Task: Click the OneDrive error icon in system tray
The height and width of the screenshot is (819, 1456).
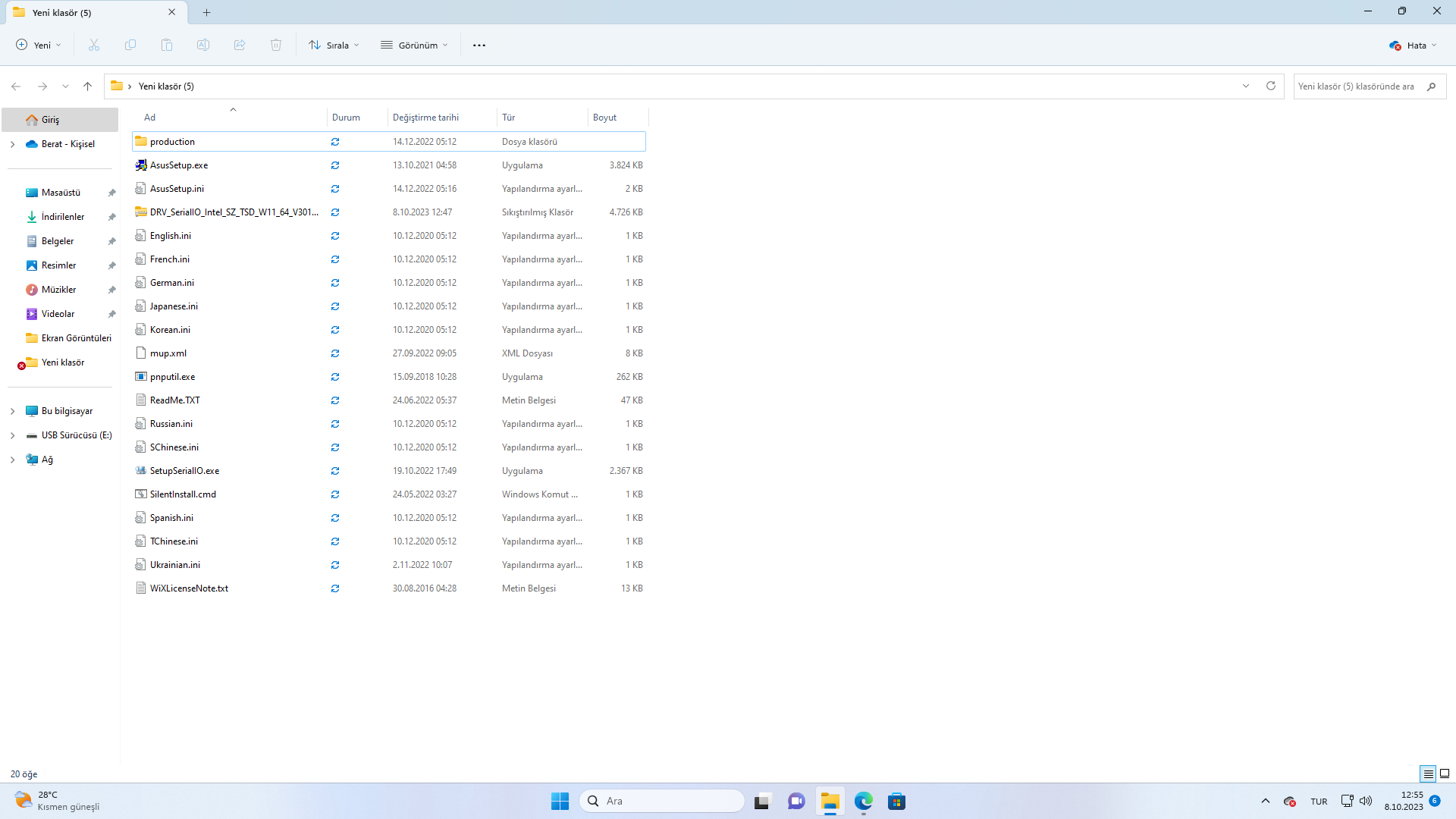Action: (1289, 802)
